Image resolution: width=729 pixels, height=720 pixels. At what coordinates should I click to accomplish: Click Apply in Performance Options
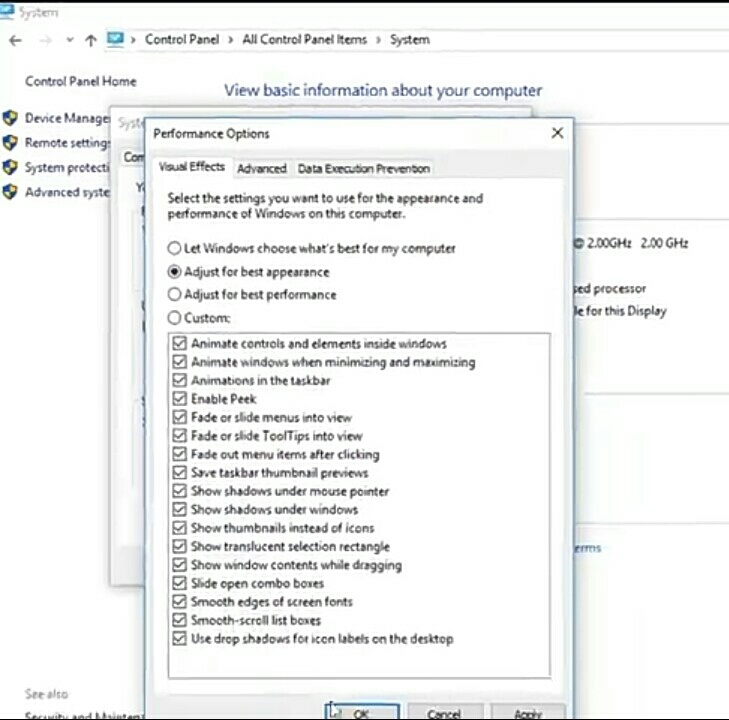528,712
